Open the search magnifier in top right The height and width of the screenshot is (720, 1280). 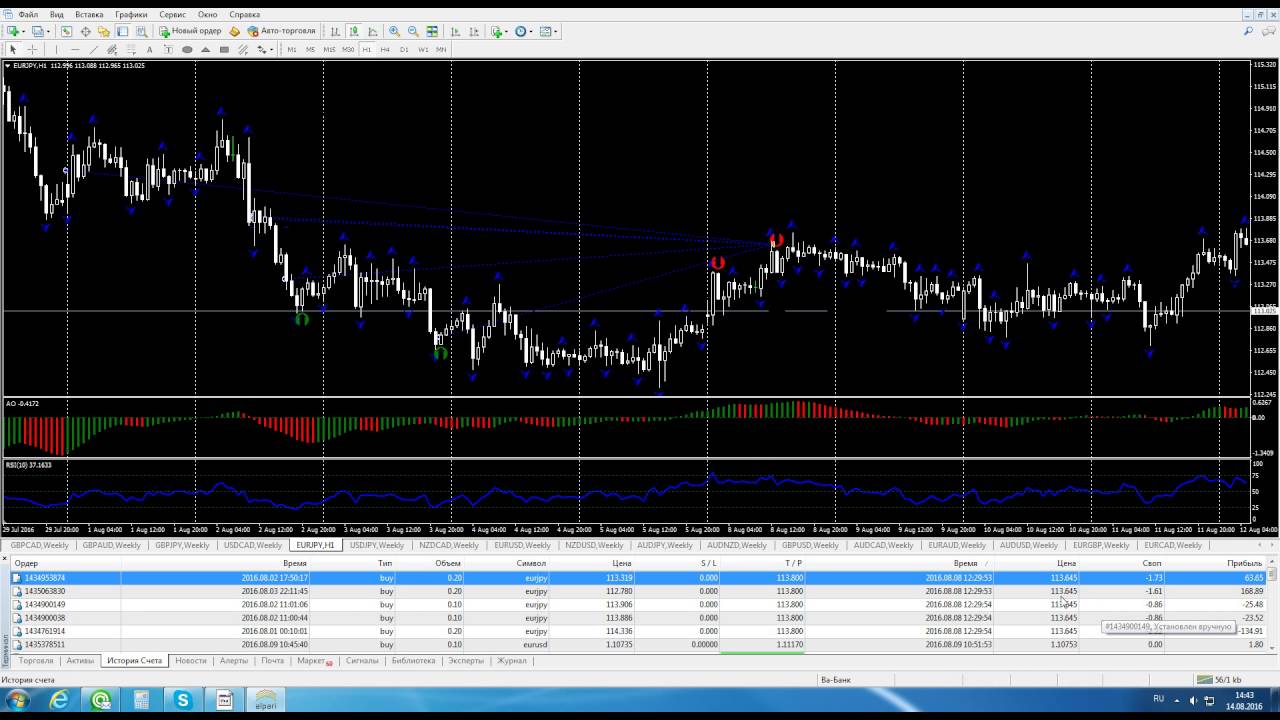click(x=1249, y=31)
